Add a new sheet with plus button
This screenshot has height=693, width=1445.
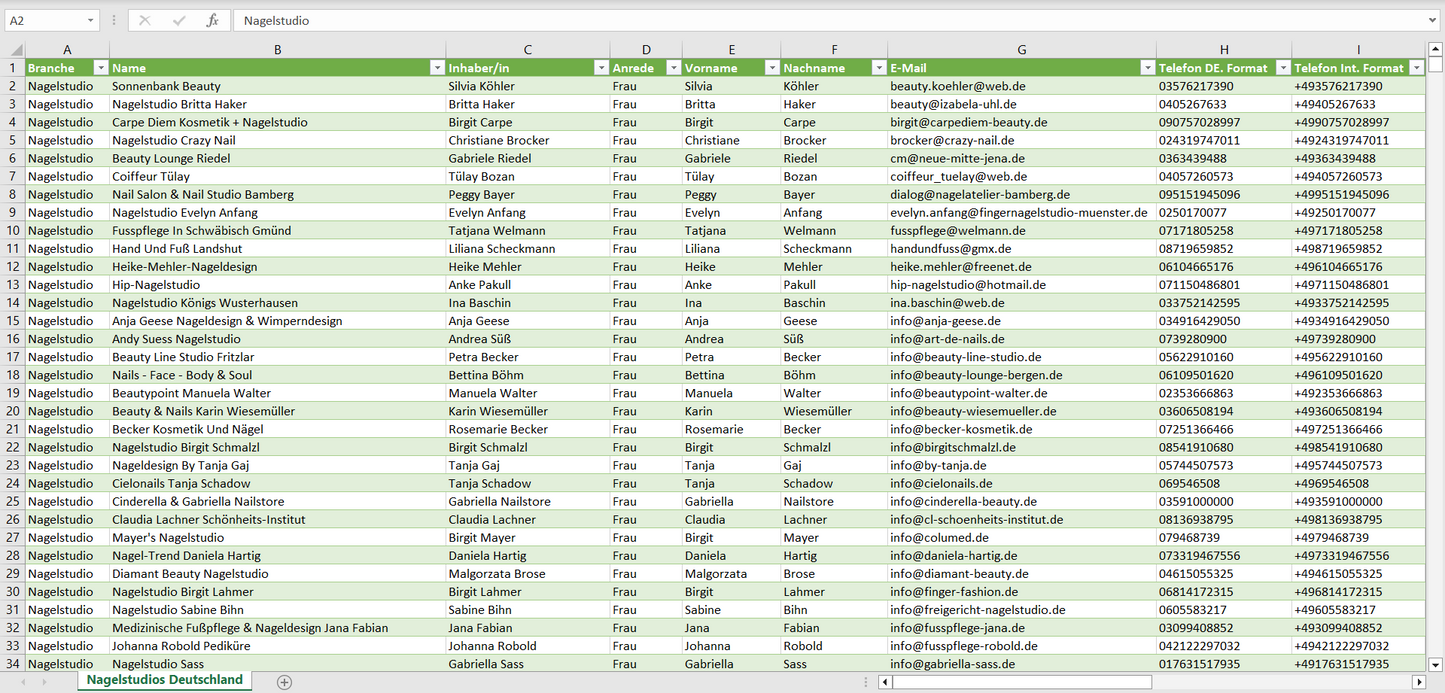284,681
